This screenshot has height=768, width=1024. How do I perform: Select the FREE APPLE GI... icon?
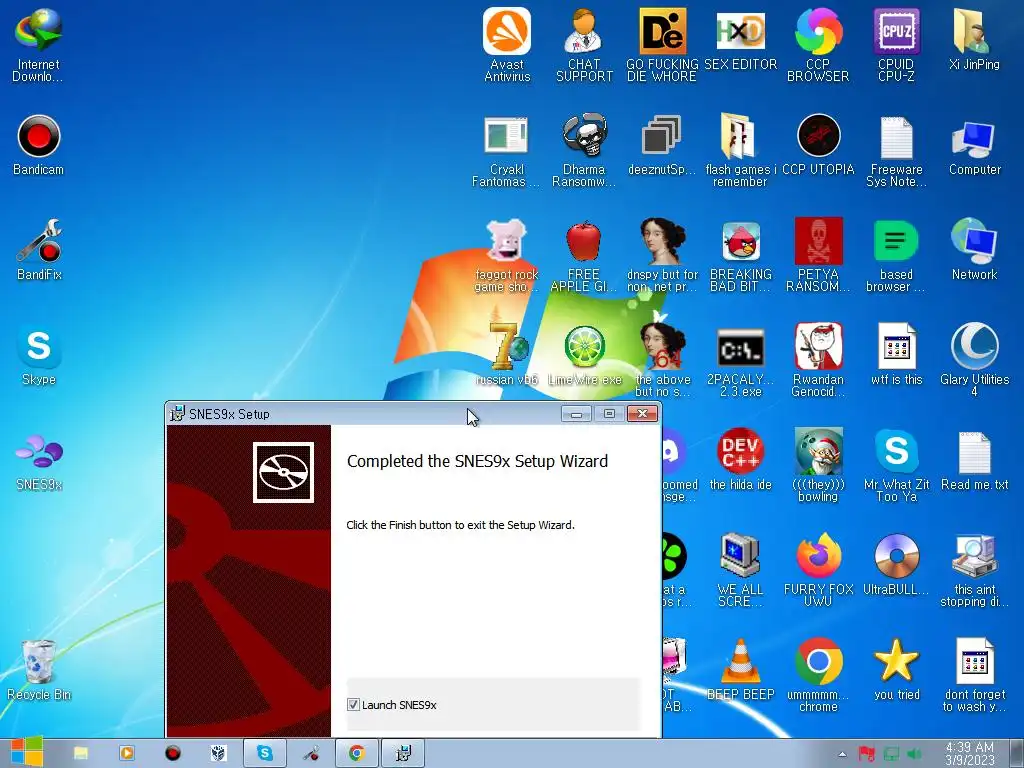[x=584, y=255]
